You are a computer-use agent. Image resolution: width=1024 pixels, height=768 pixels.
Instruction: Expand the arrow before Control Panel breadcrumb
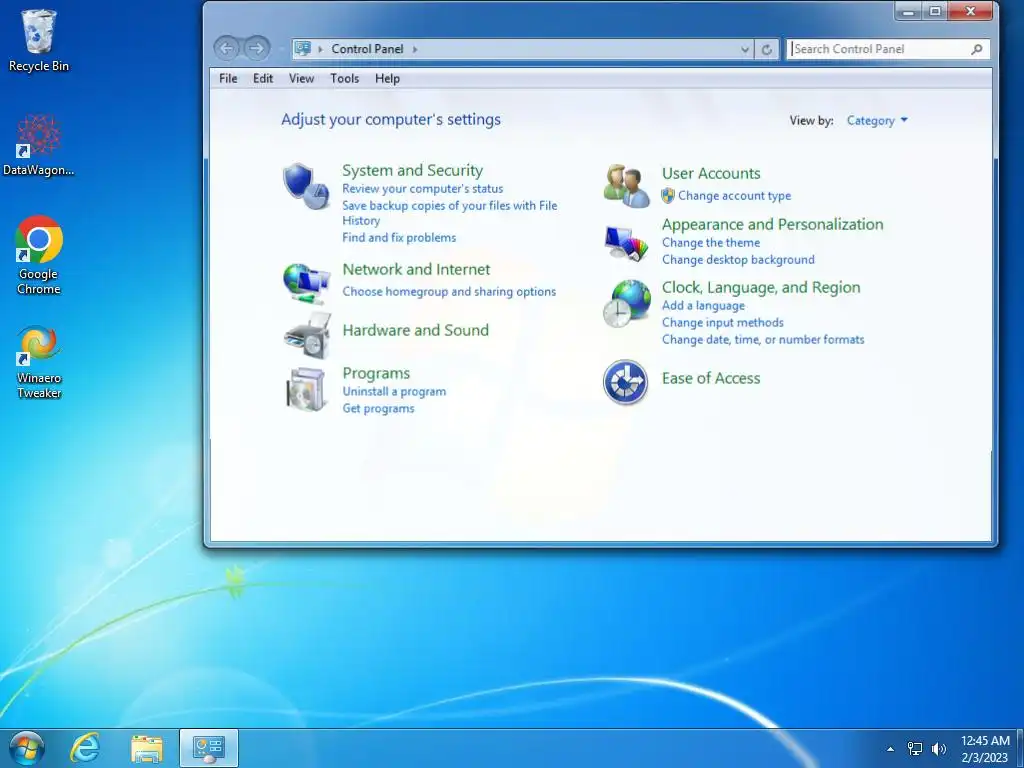click(321, 49)
